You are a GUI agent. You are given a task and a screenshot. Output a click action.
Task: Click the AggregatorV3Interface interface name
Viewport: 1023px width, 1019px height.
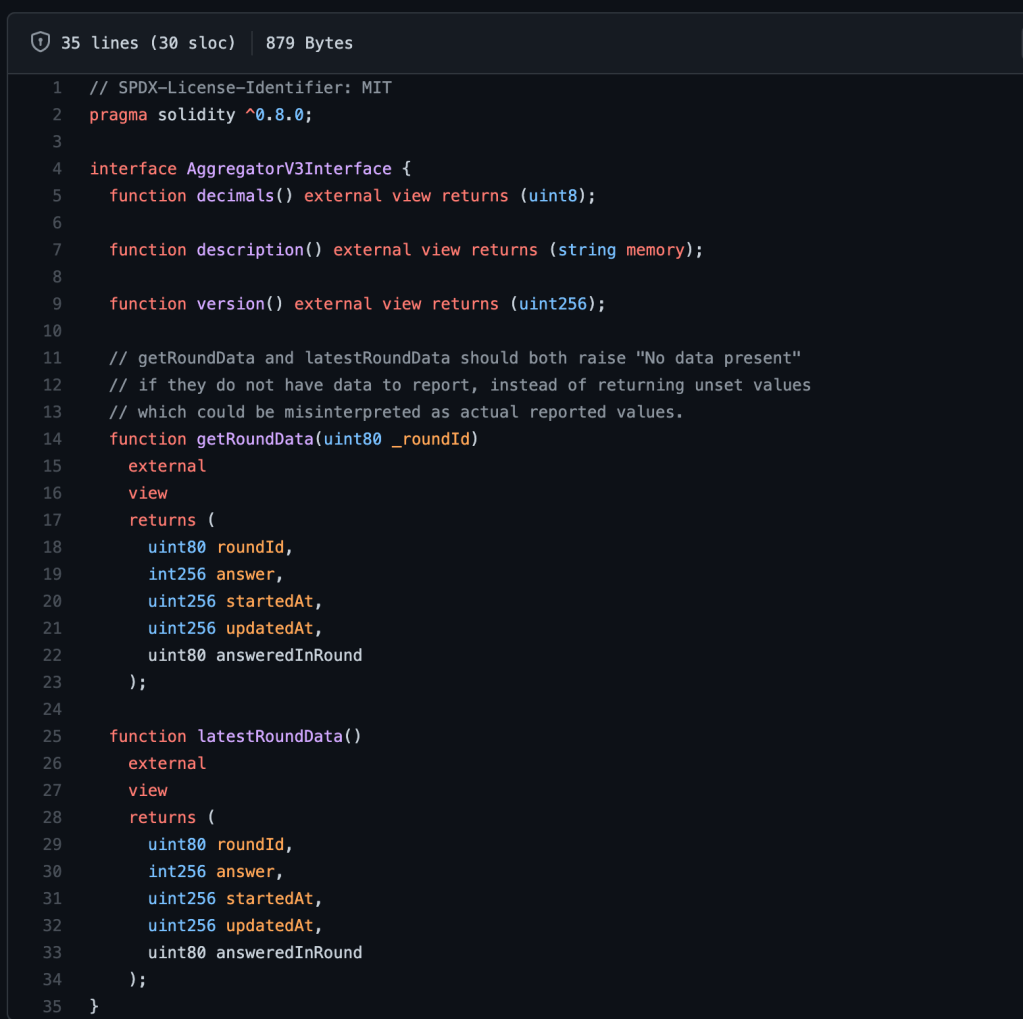289,169
